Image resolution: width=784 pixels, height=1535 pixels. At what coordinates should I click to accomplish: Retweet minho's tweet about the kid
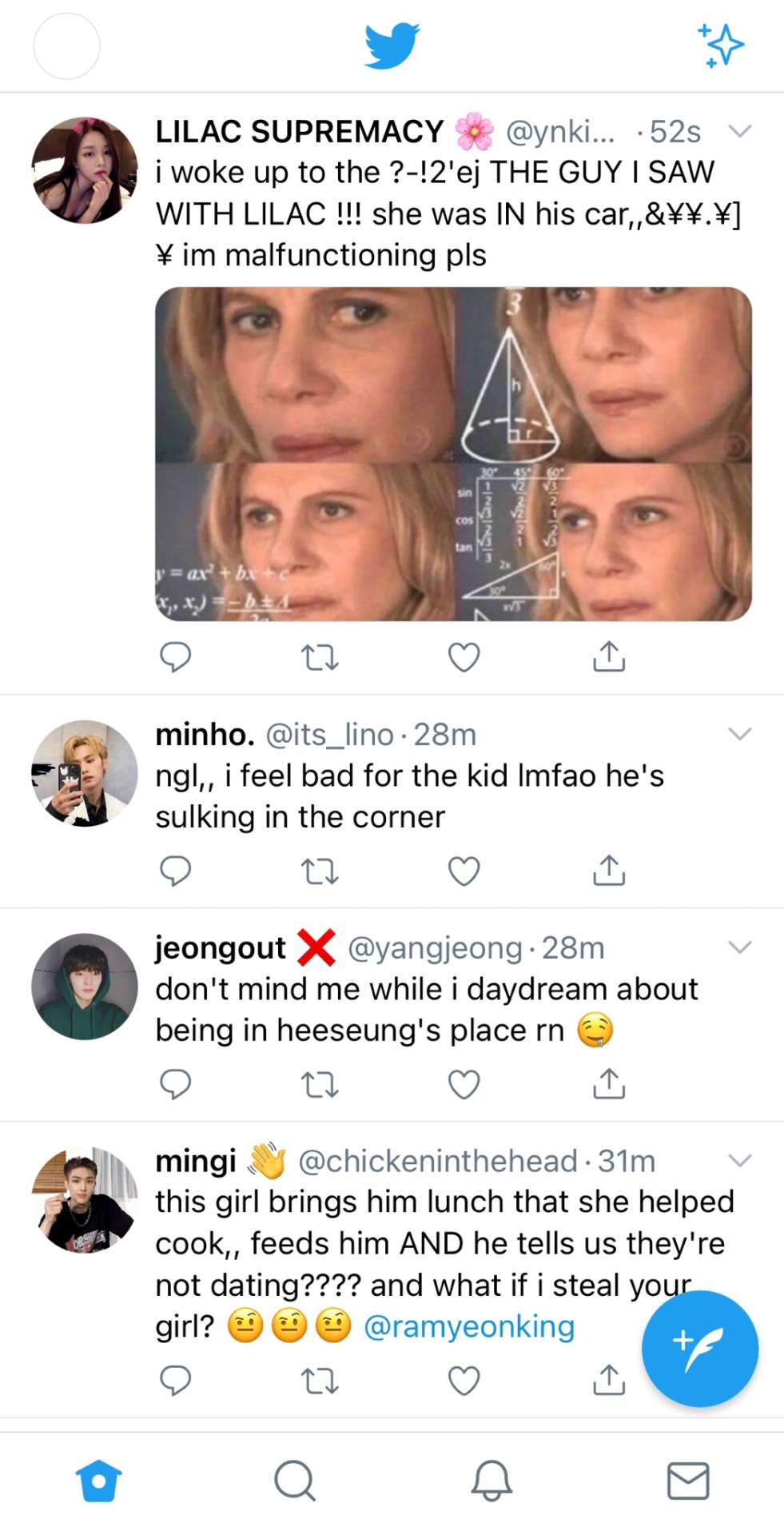[x=320, y=871]
